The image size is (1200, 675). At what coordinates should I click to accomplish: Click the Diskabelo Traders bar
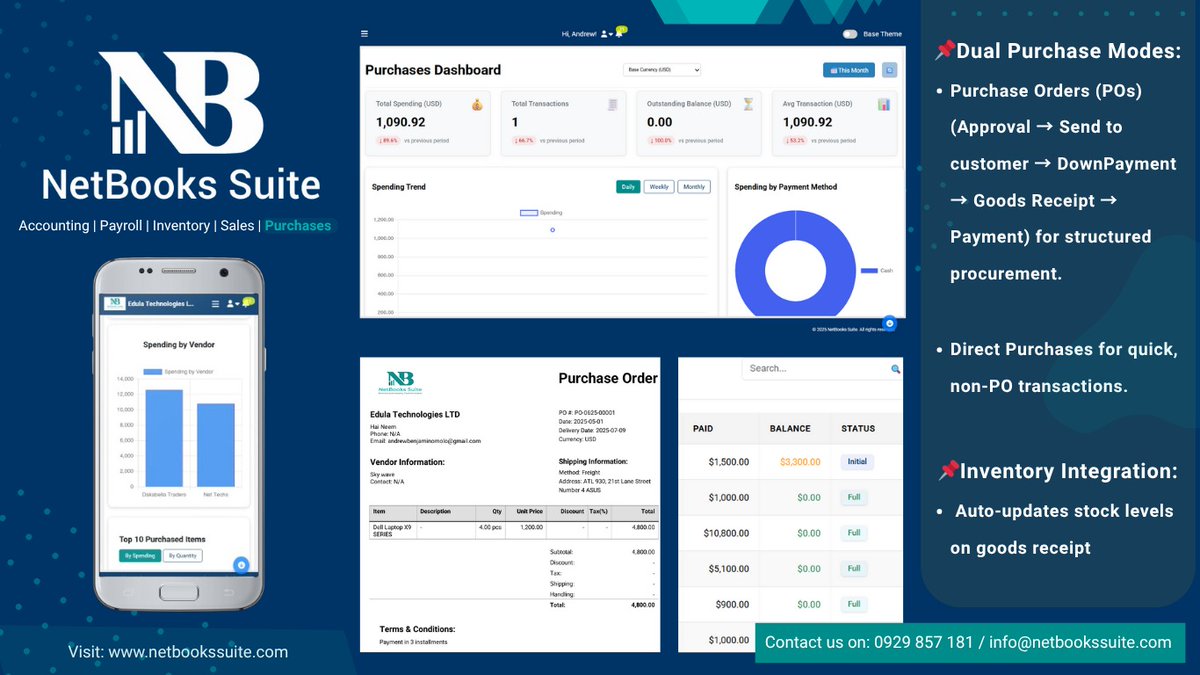click(x=163, y=438)
